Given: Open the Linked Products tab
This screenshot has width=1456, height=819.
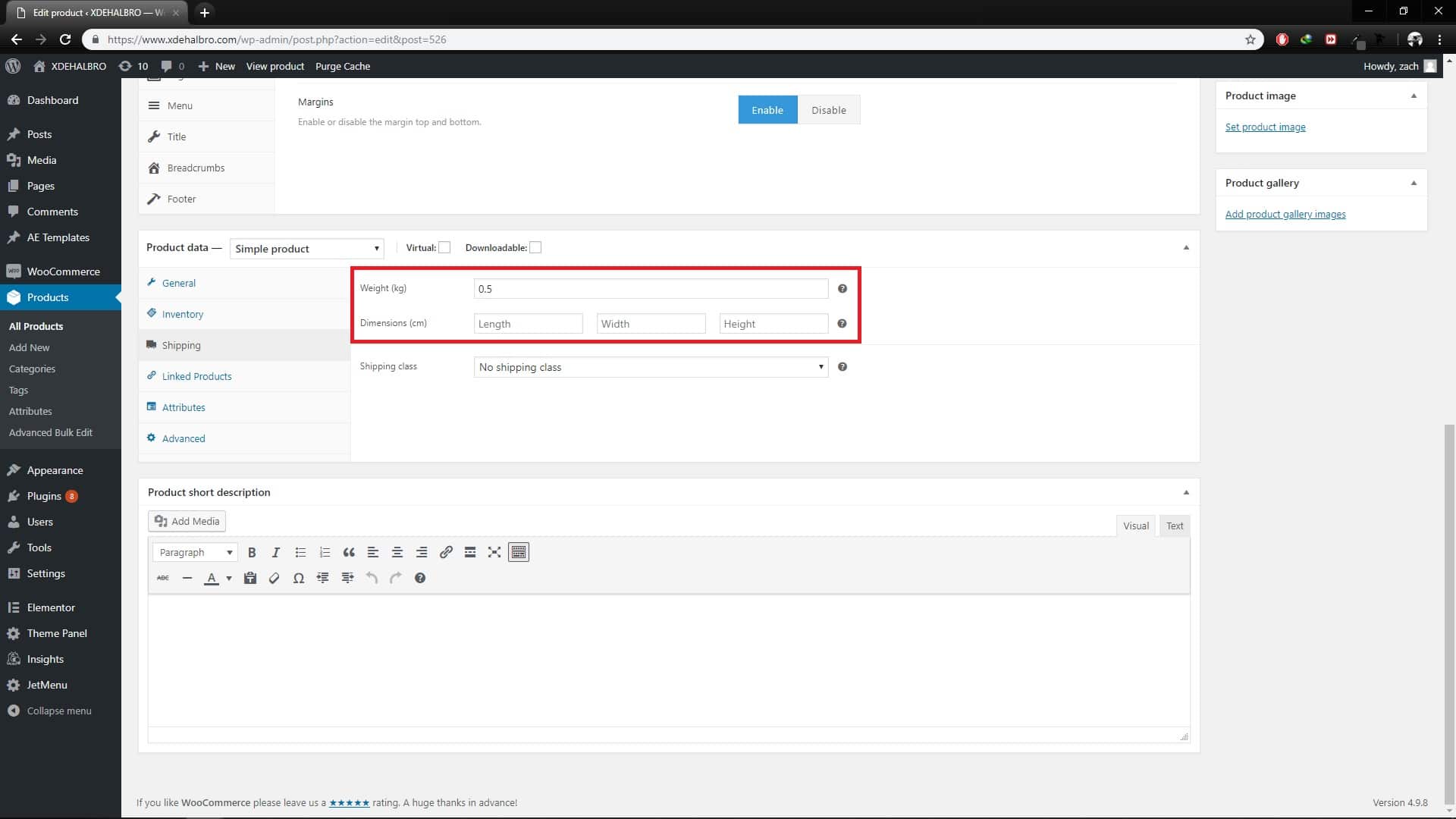Looking at the screenshot, I should (244, 376).
